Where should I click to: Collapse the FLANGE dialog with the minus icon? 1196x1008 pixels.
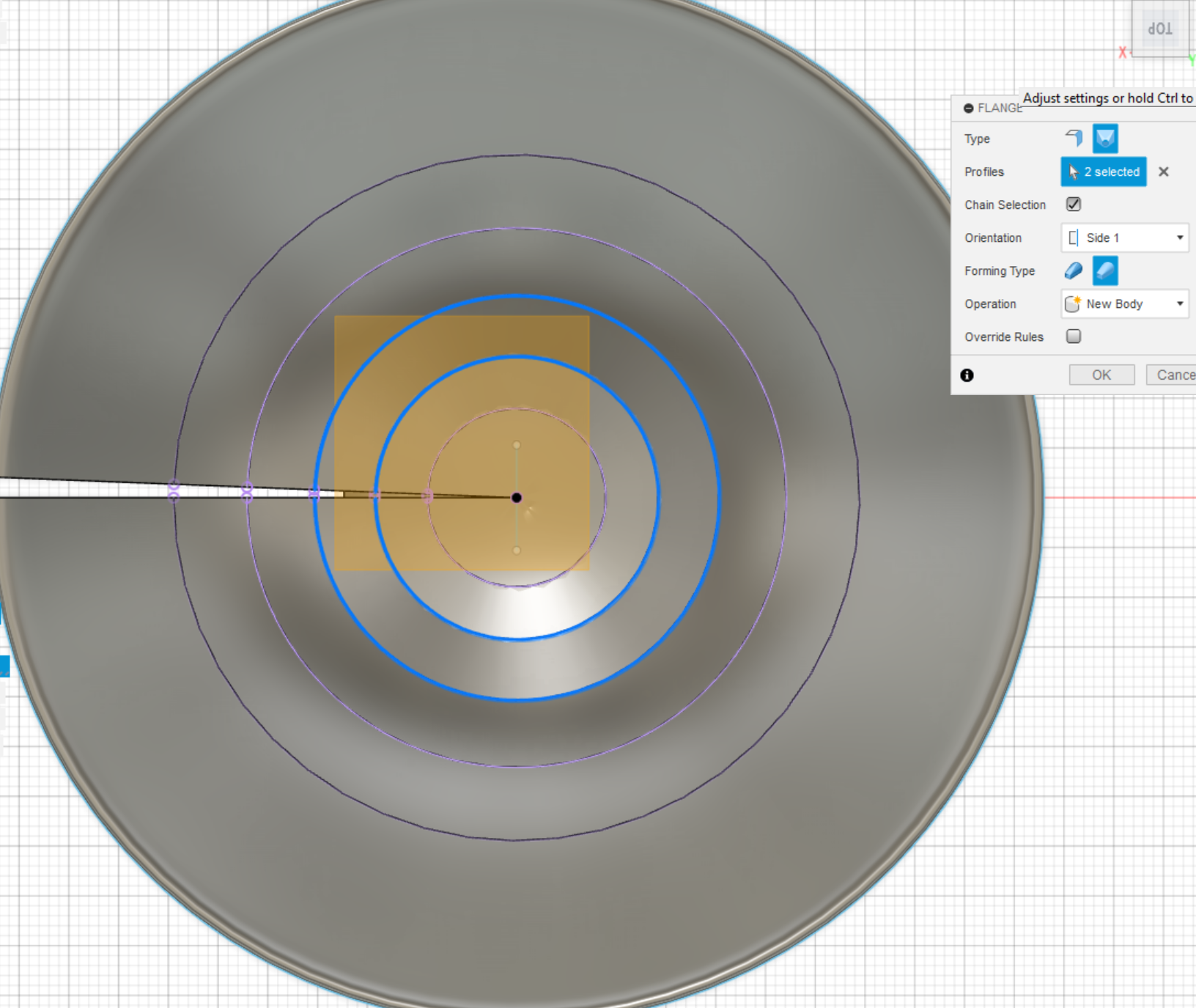point(967,108)
